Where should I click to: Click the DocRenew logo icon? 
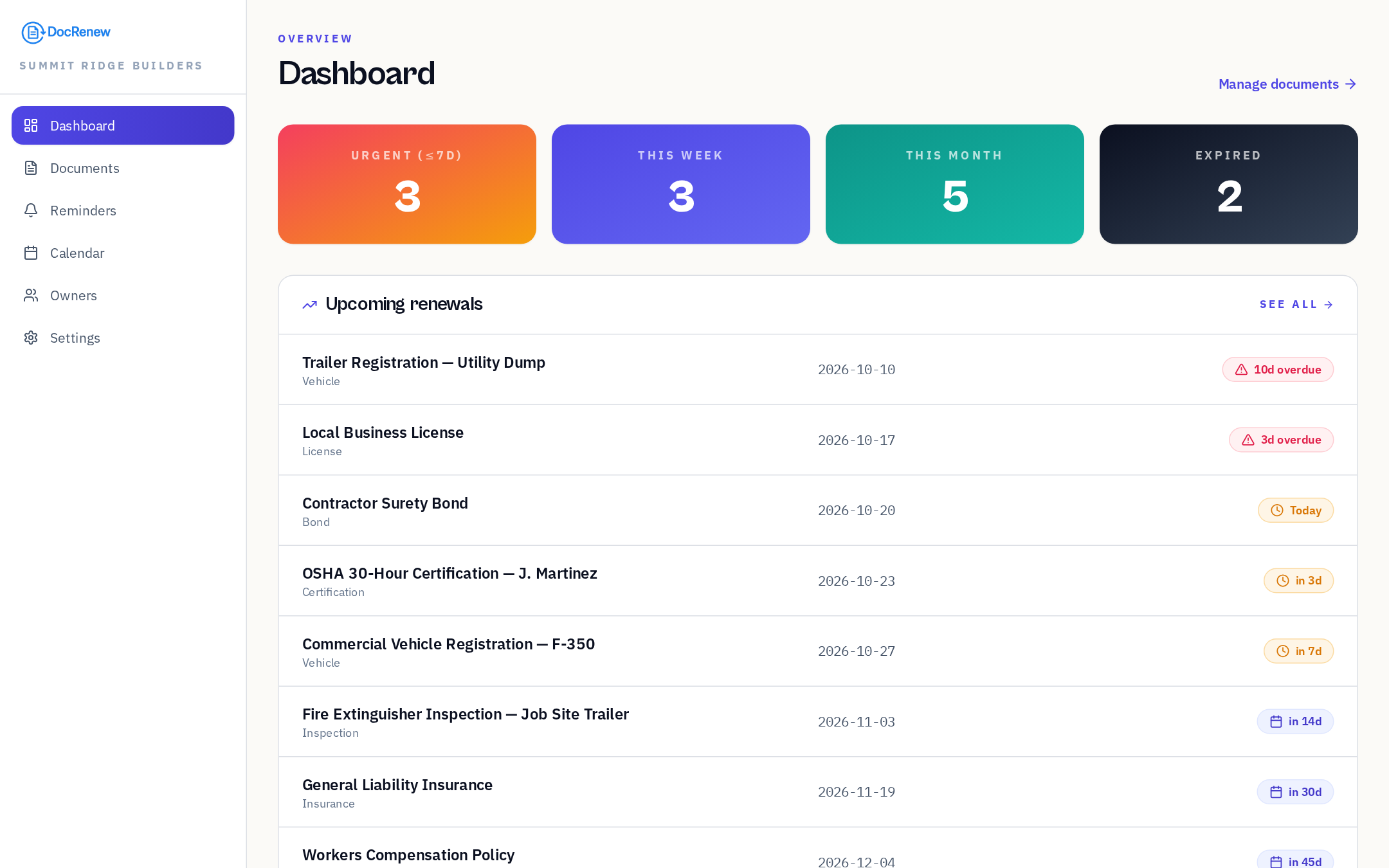tap(33, 32)
